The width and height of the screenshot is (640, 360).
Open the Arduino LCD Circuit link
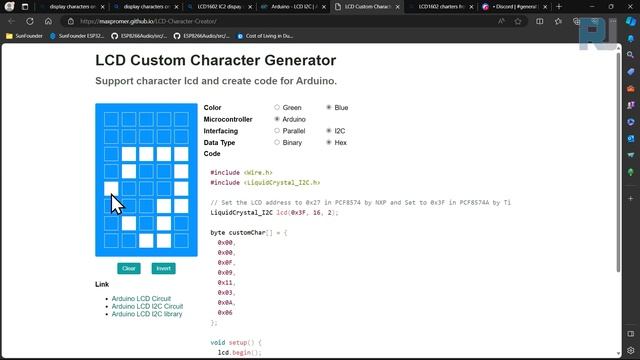coord(141,298)
